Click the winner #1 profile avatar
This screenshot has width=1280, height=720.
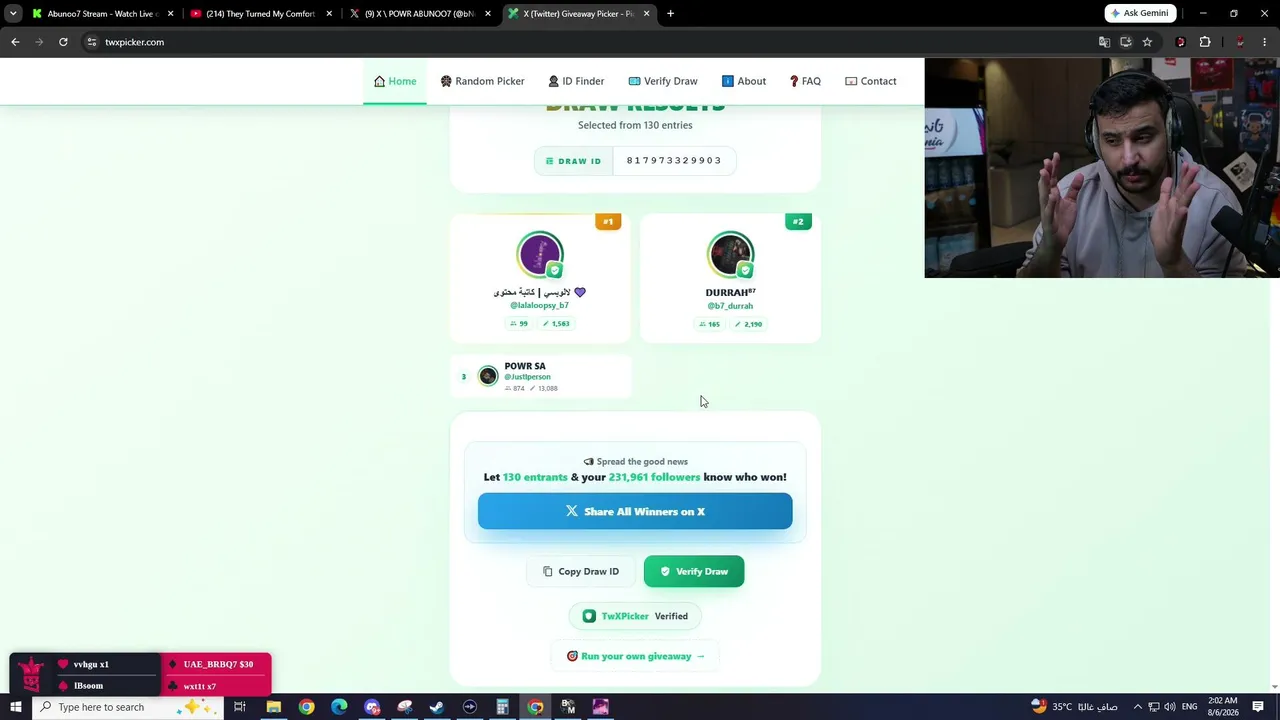540,254
